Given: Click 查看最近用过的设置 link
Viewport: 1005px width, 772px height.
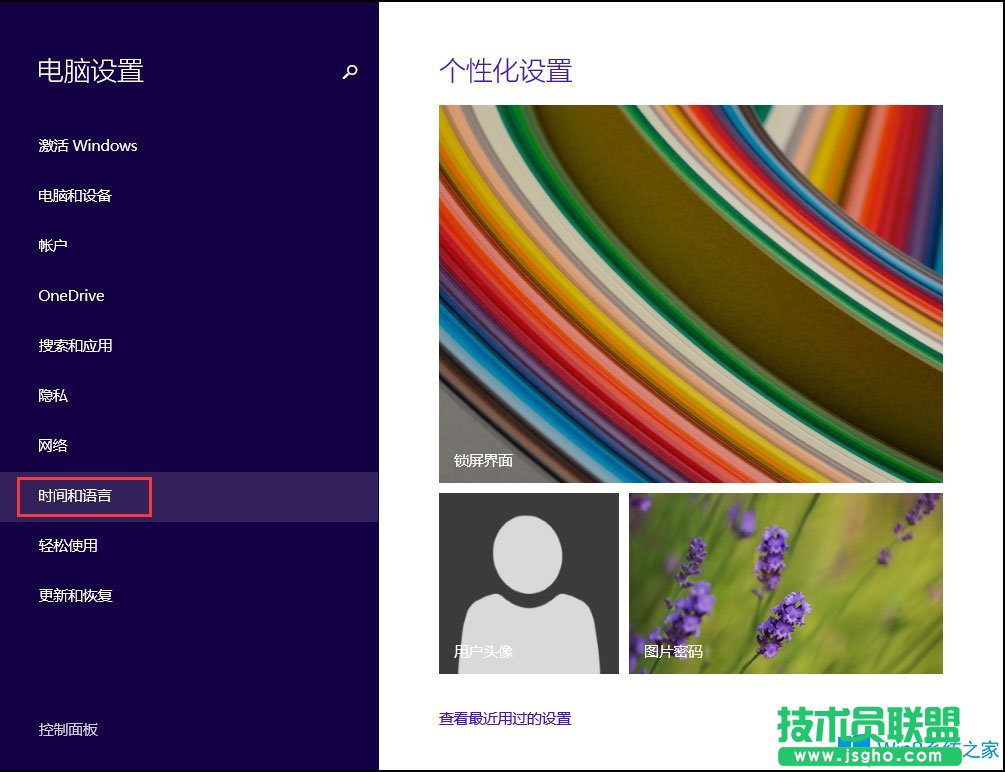Looking at the screenshot, I should tap(504, 718).
